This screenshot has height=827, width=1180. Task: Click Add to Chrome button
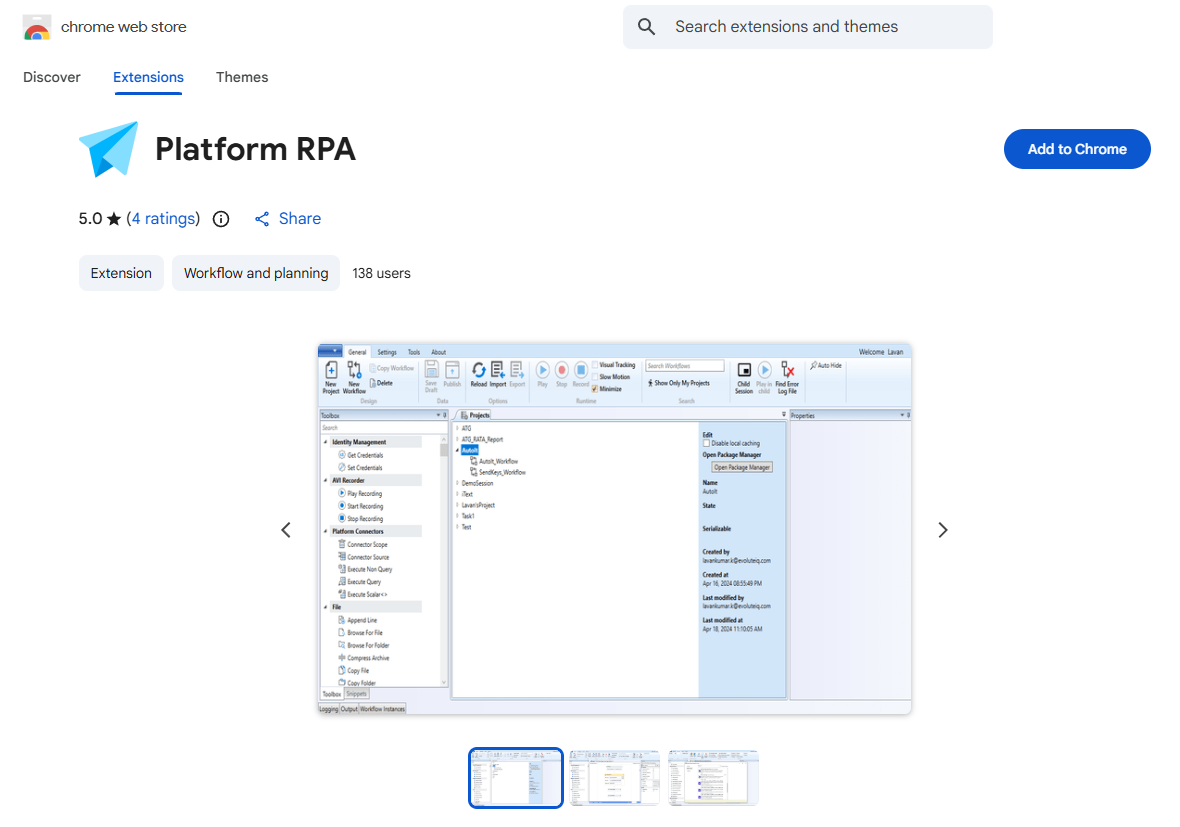click(1077, 149)
